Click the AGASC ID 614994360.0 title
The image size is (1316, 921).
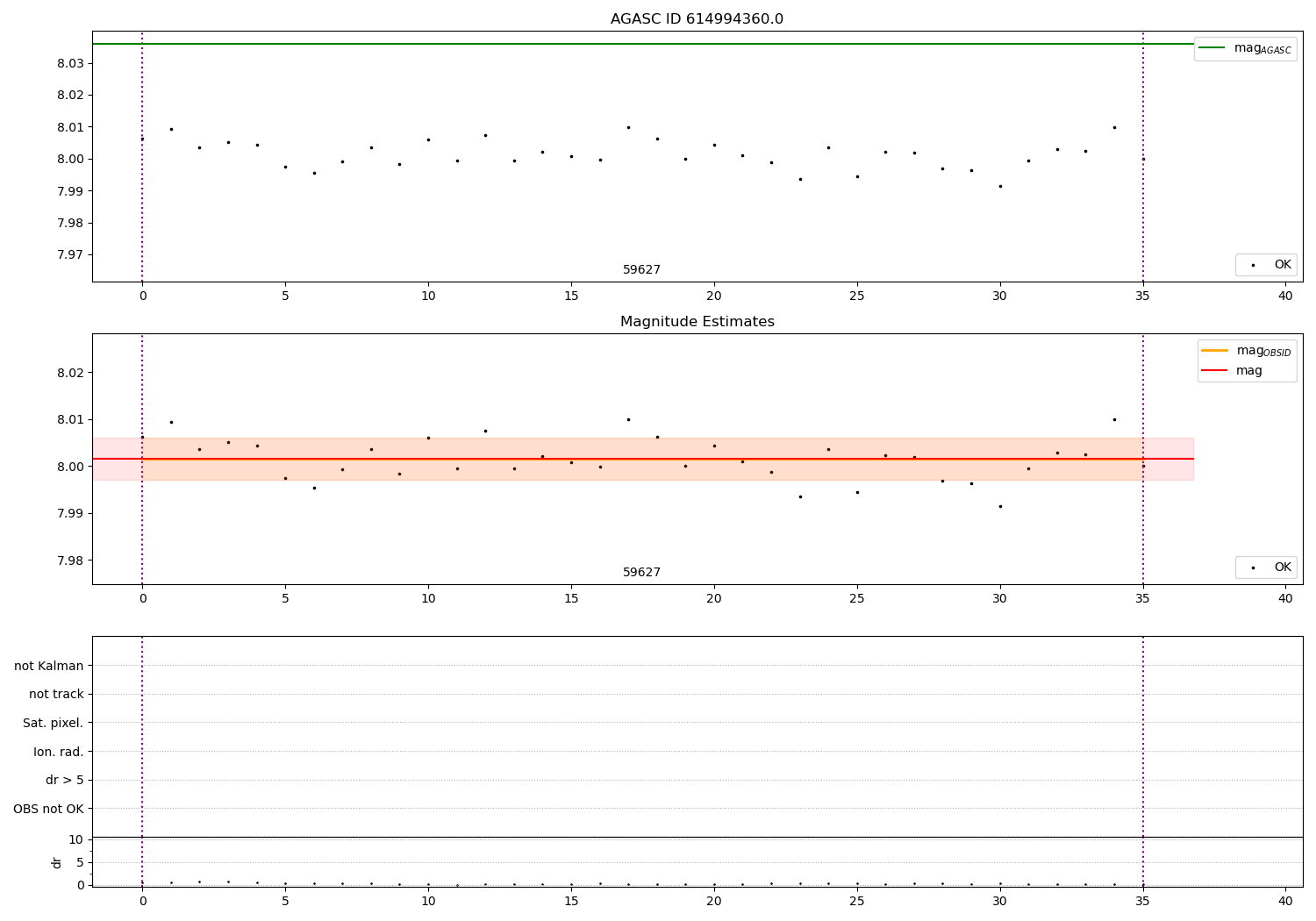tap(697, 19)
